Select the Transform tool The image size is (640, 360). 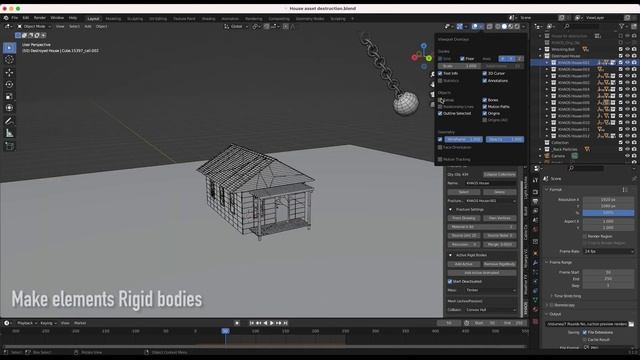[x=9, y=108]
